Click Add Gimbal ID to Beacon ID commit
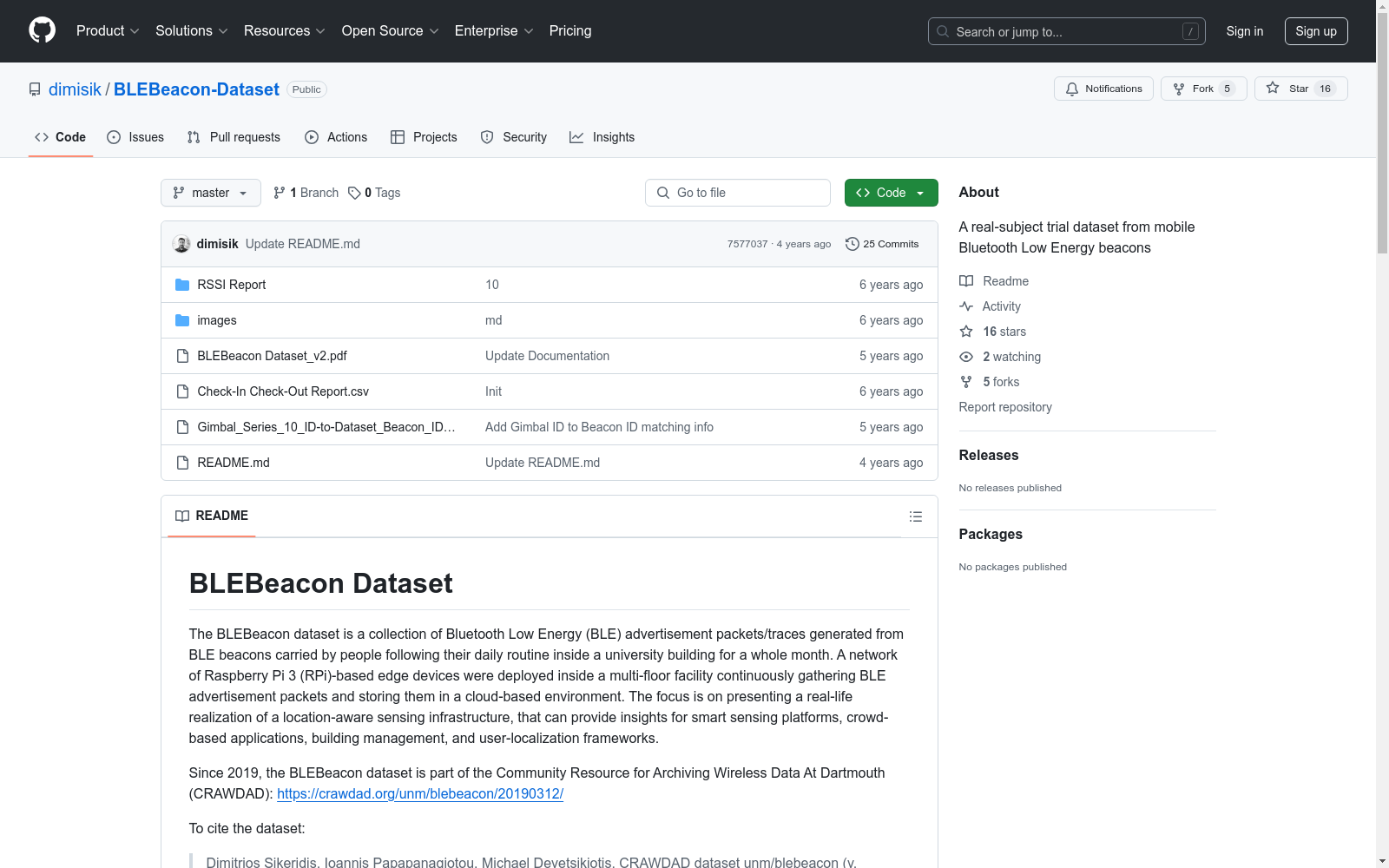 tap(599, 427)
